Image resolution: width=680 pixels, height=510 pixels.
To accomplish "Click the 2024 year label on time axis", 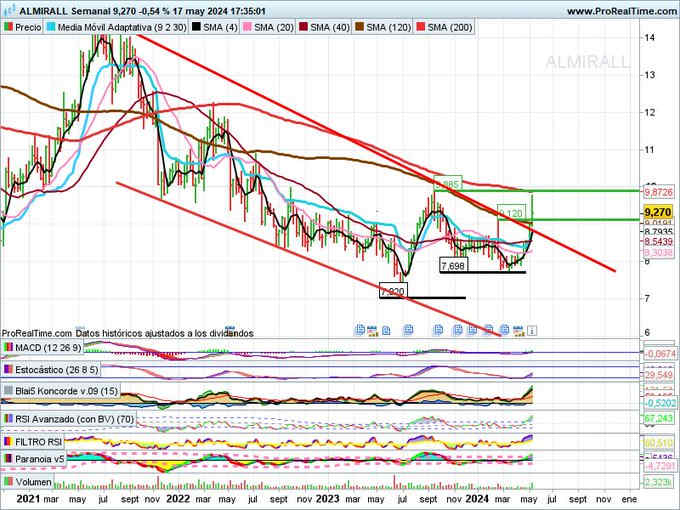I will point(477,499).
